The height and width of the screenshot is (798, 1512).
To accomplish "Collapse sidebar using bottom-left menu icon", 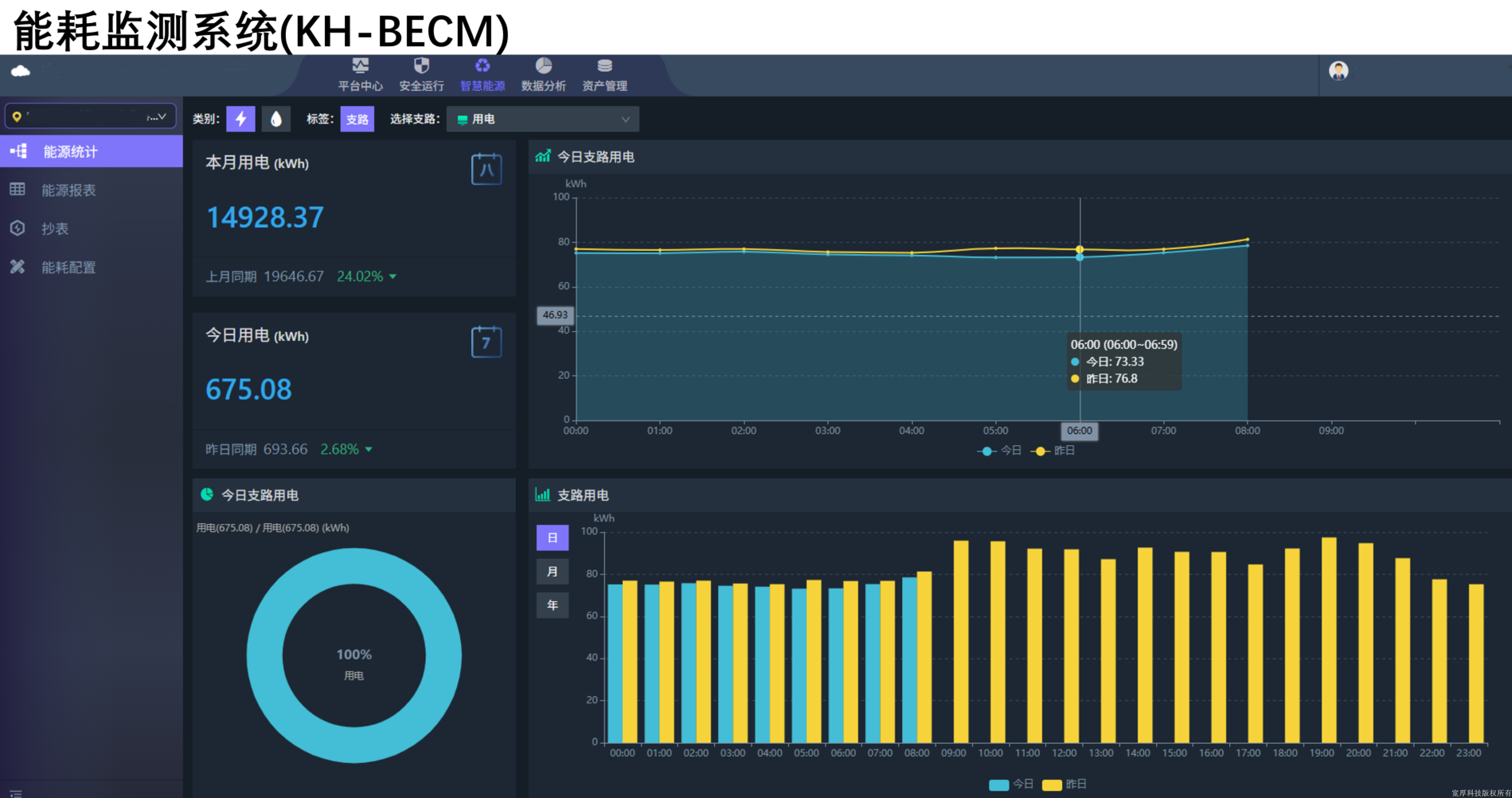I will coord(16,793).
